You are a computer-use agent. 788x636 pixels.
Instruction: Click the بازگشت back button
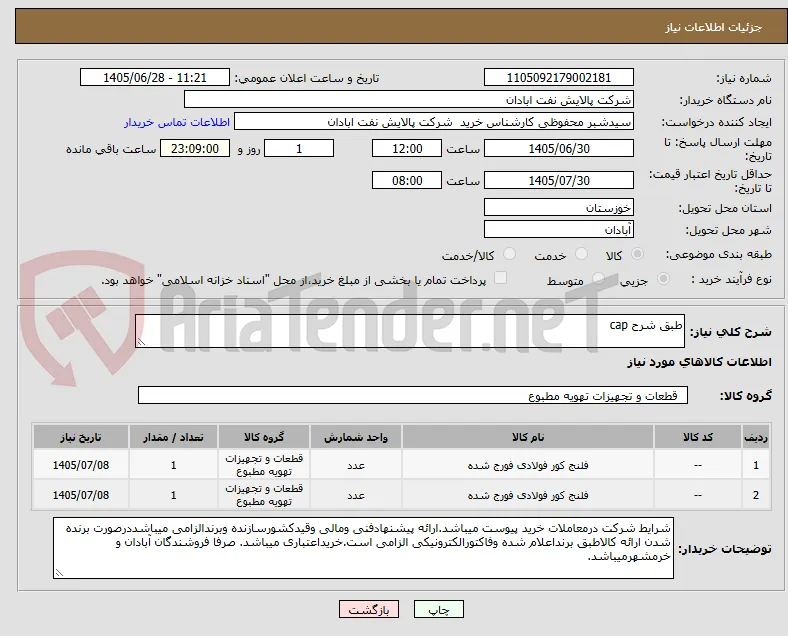coord(369,610)
